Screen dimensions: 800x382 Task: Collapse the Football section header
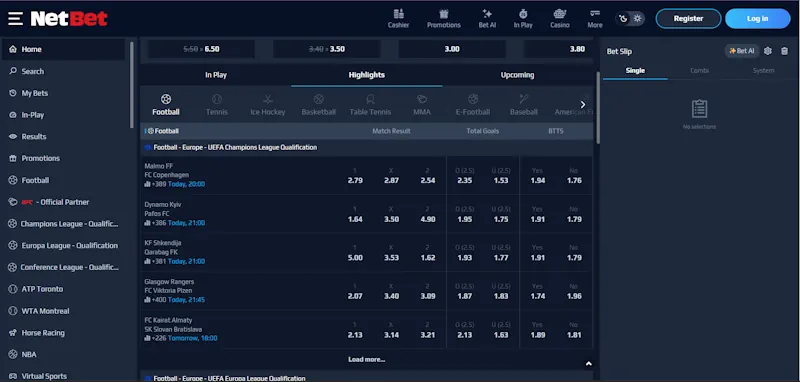367,131
